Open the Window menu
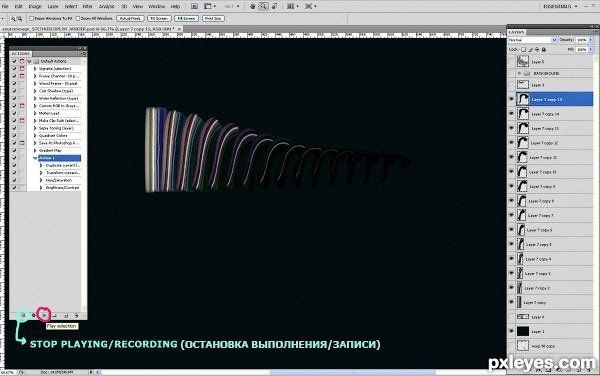The height and width of the screenshot is (376, 600). click(157, 7)
